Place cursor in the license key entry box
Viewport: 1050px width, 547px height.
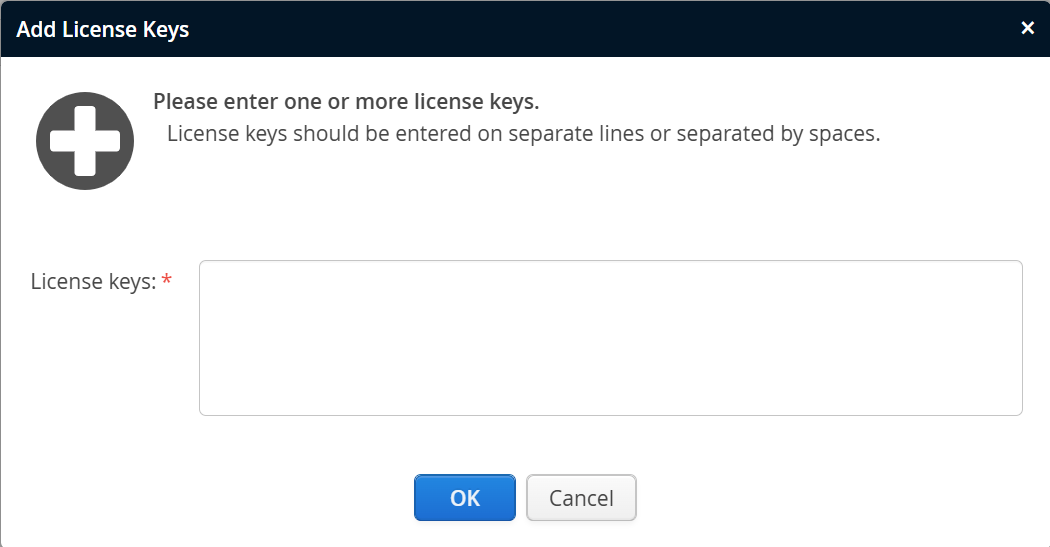click(x=610, y=338)
